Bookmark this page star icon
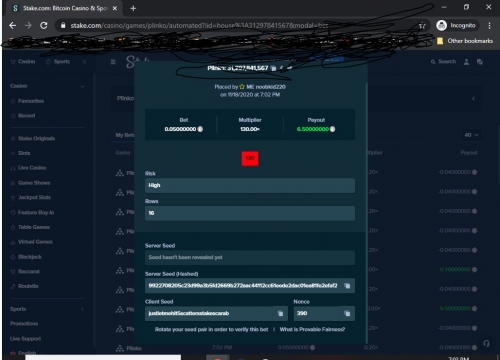 tap(422, 26)
